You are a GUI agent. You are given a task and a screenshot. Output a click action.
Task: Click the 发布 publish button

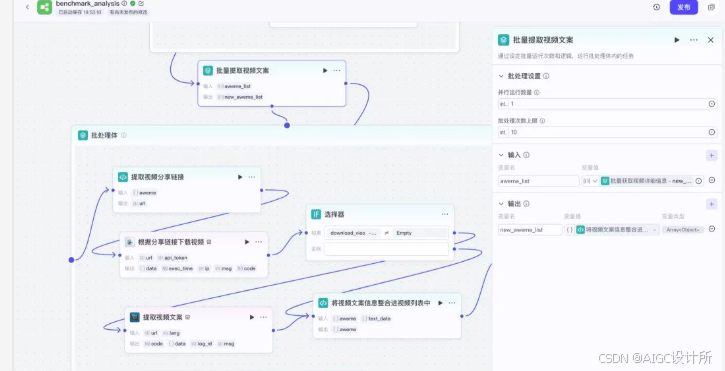684,7
